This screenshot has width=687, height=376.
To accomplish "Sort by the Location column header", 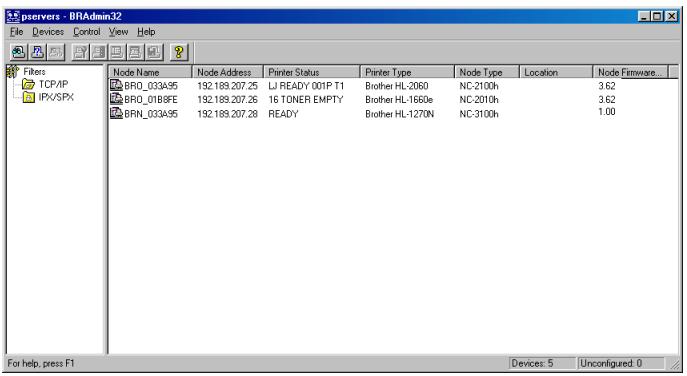I will click(x=556, y=72).
